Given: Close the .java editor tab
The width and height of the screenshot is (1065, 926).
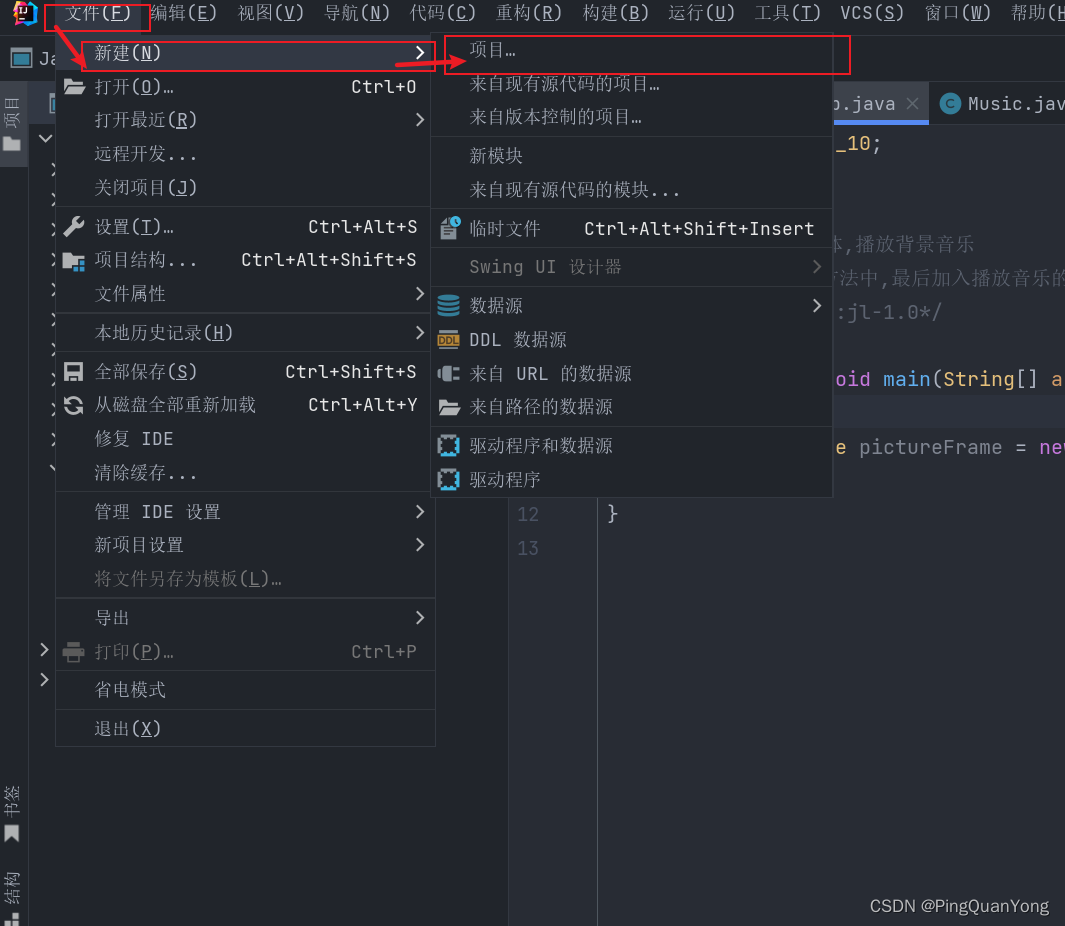Looking at the screenshot, I should point(912,103).
